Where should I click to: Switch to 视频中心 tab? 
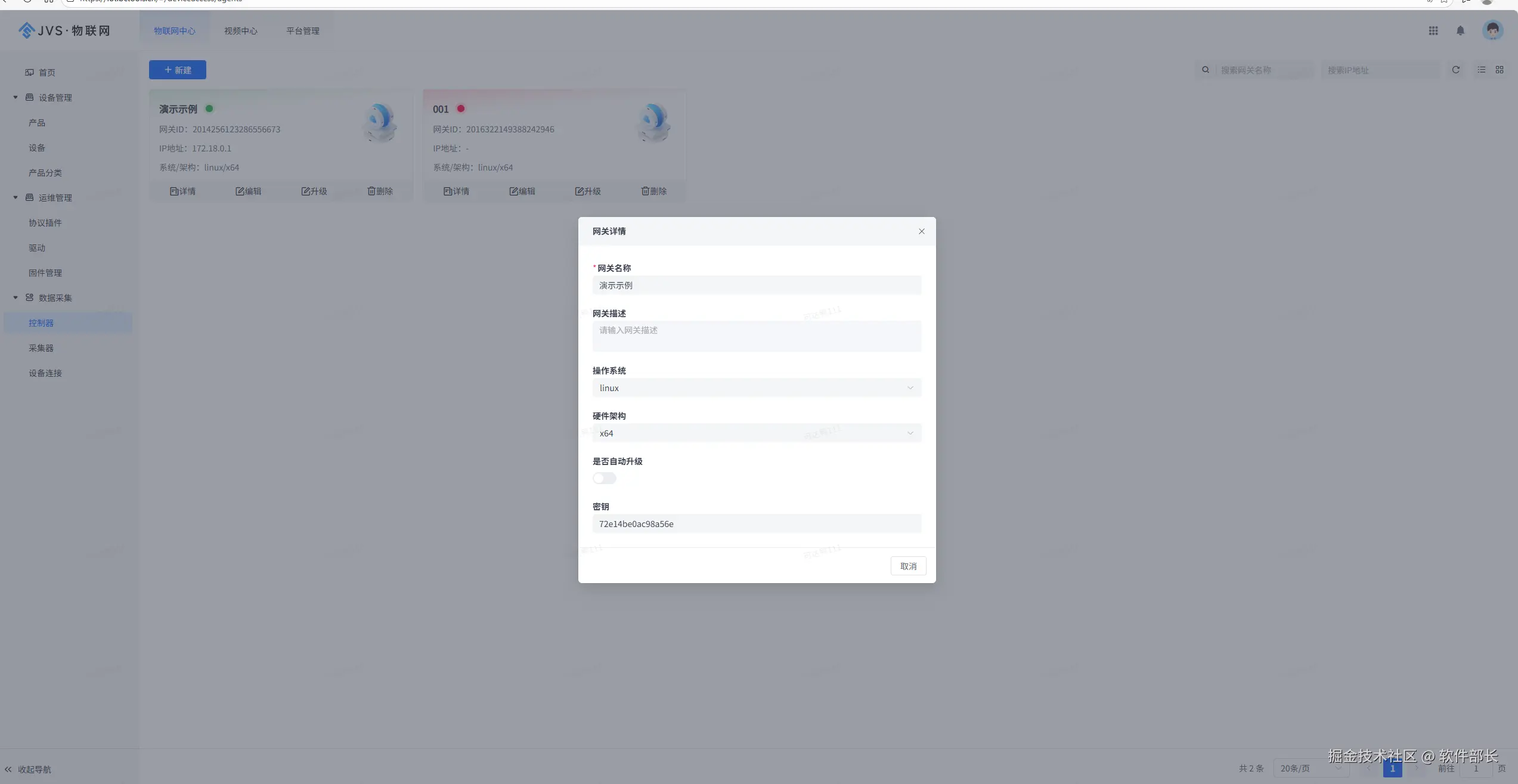(240, 31)
